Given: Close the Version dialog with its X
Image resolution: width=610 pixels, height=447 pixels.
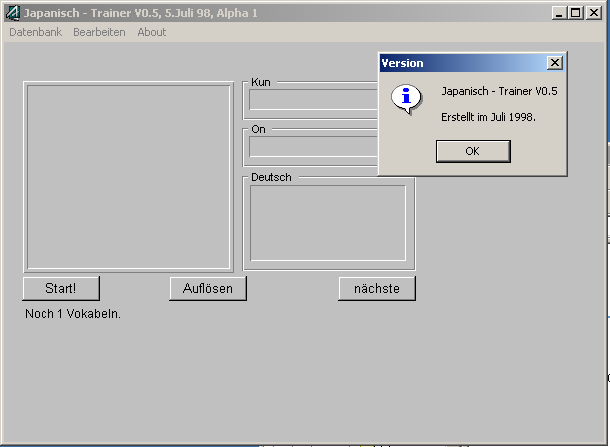Looking at the screenshot, I should pyautogui.click(x=555, y=63).
